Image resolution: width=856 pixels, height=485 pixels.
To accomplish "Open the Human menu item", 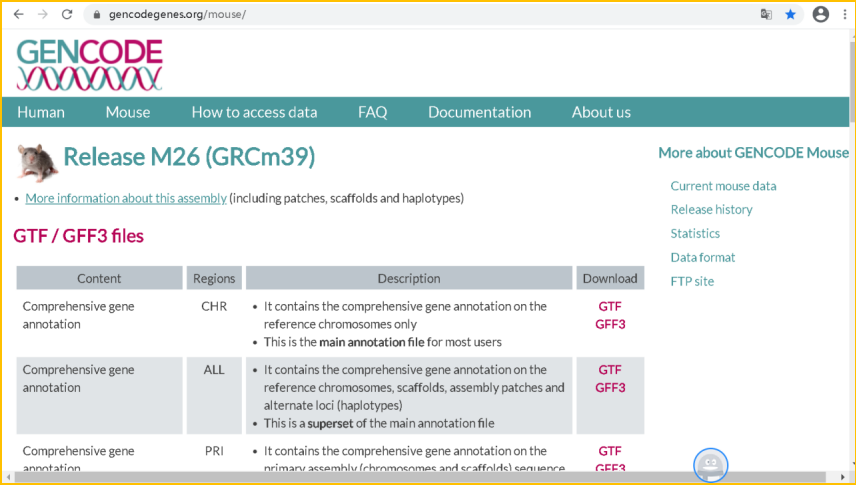I will [41, 112].
